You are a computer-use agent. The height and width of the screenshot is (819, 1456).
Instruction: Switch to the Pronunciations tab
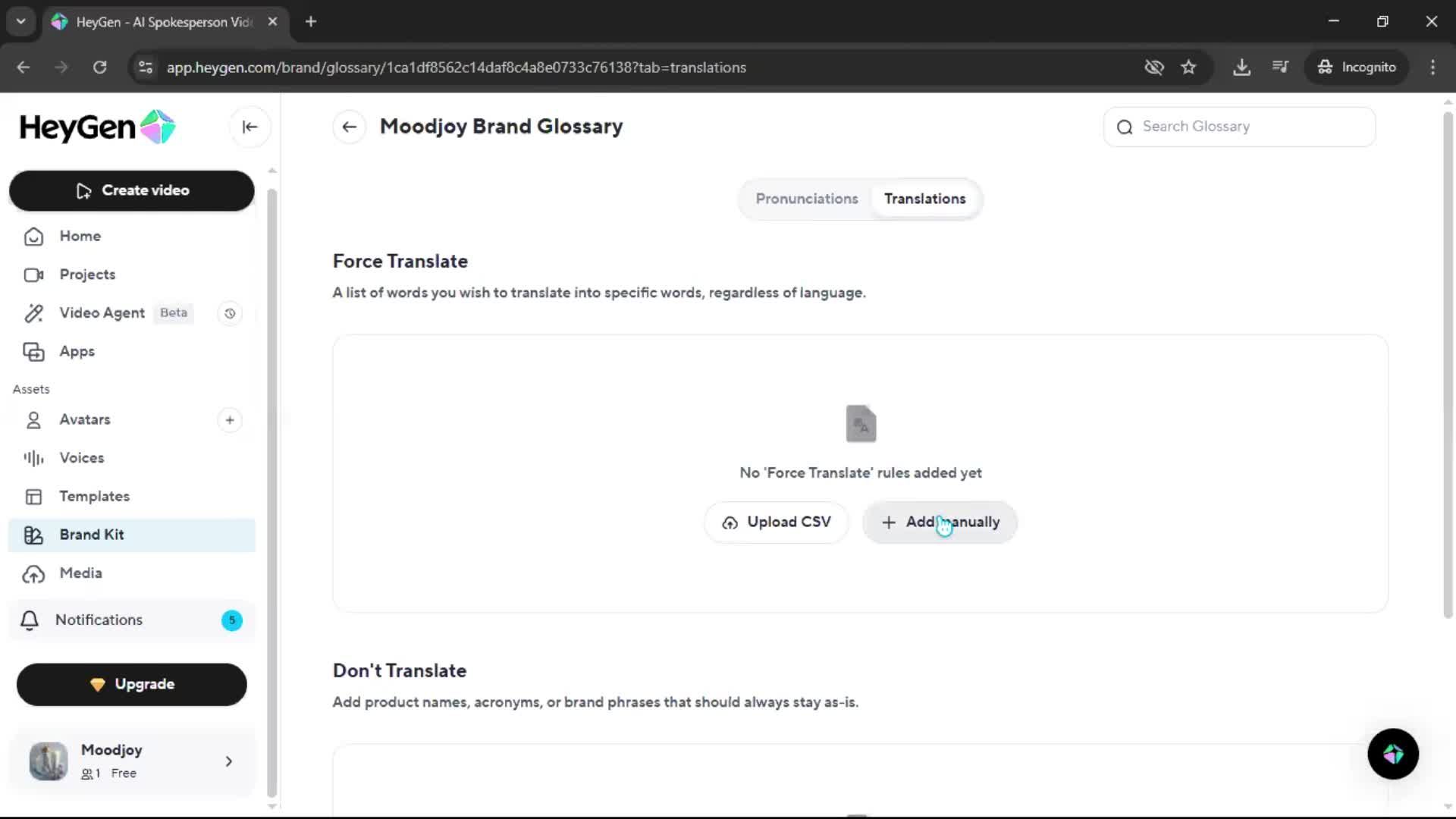(806, 199)
